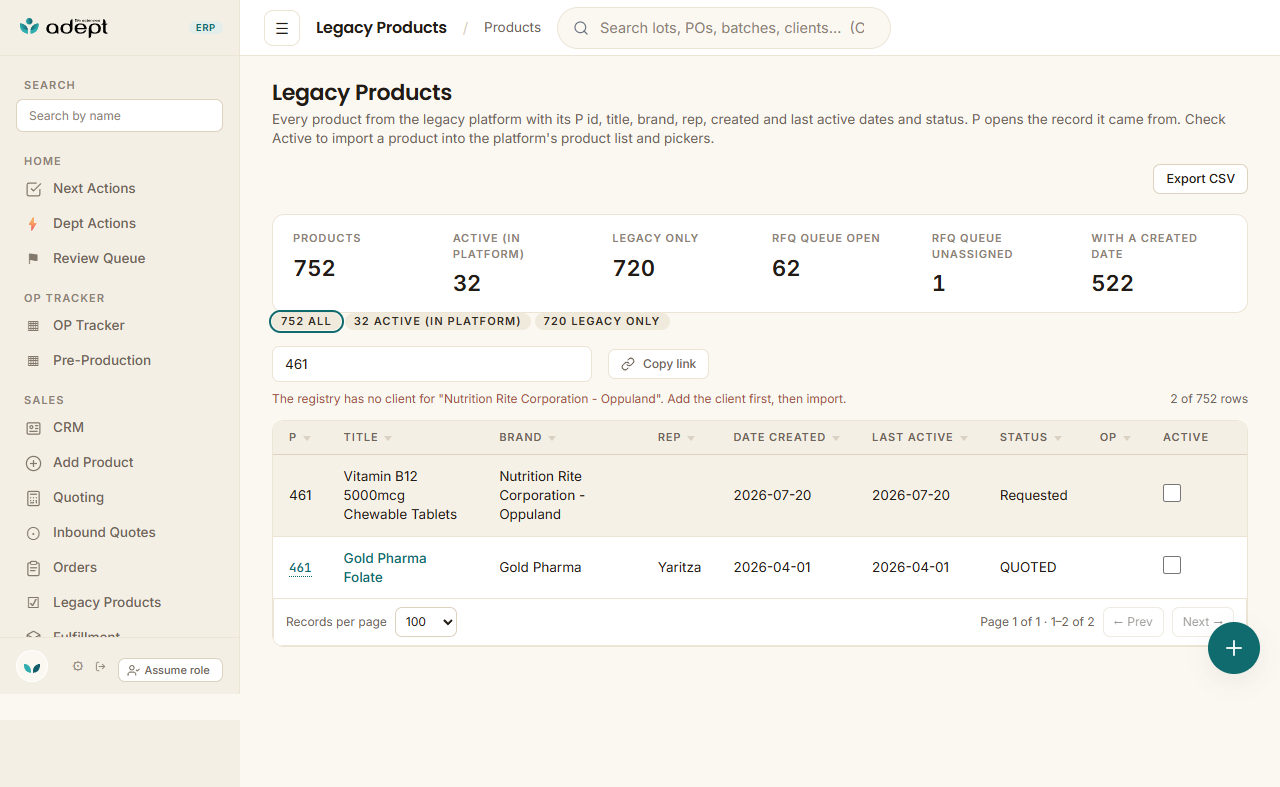Image resolution: width=1280 pixels, height=787 pixels.
Task: Select the 32 Active (In Platform) tab
Action: [437, 321]
